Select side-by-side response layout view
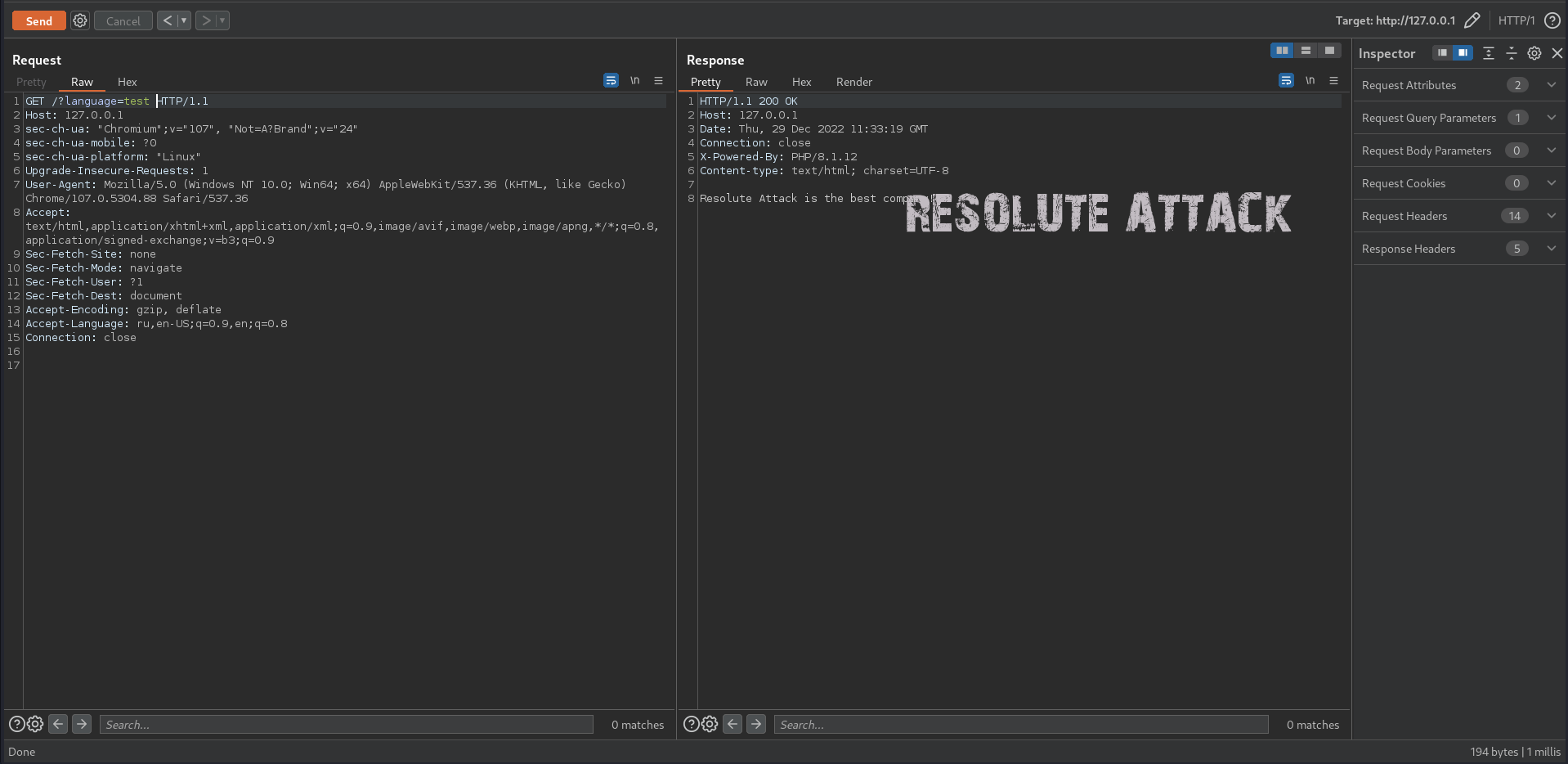The width and height of the screenshot is (1568, 764). pos(1282,51)
